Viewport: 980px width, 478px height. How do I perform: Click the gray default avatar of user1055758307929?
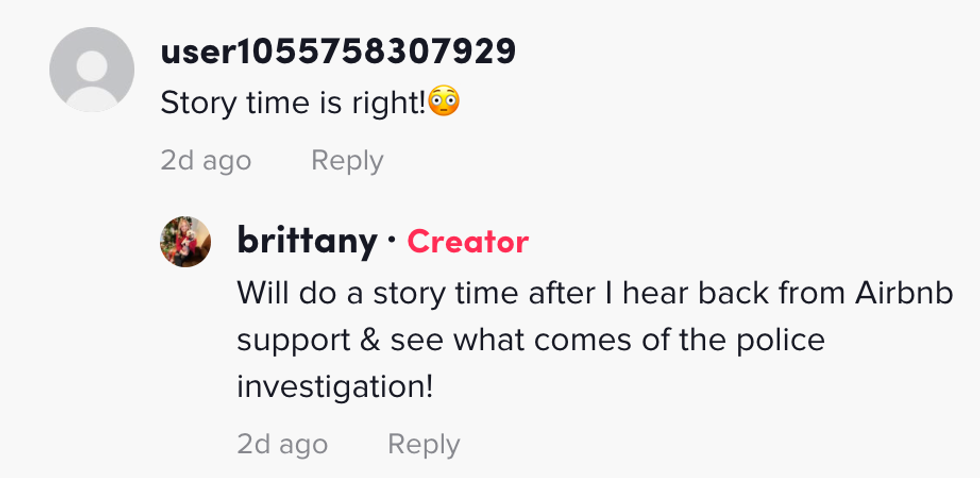pos(92,70)
